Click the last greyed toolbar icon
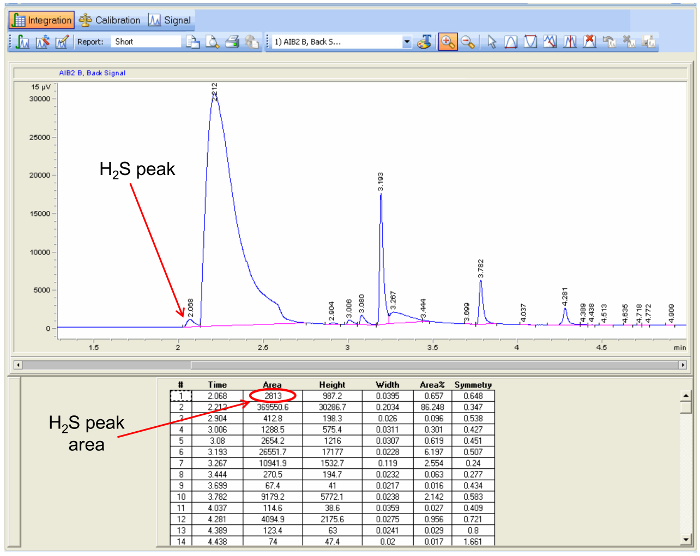Viewport: 700px width, 556px height. [648, 42]
